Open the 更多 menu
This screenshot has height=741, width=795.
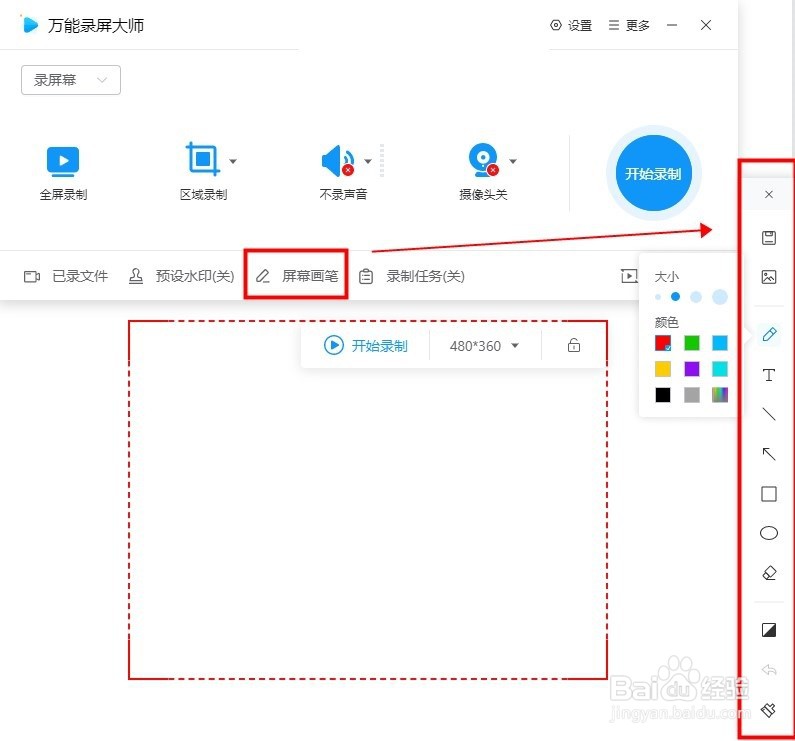(629, 25)
